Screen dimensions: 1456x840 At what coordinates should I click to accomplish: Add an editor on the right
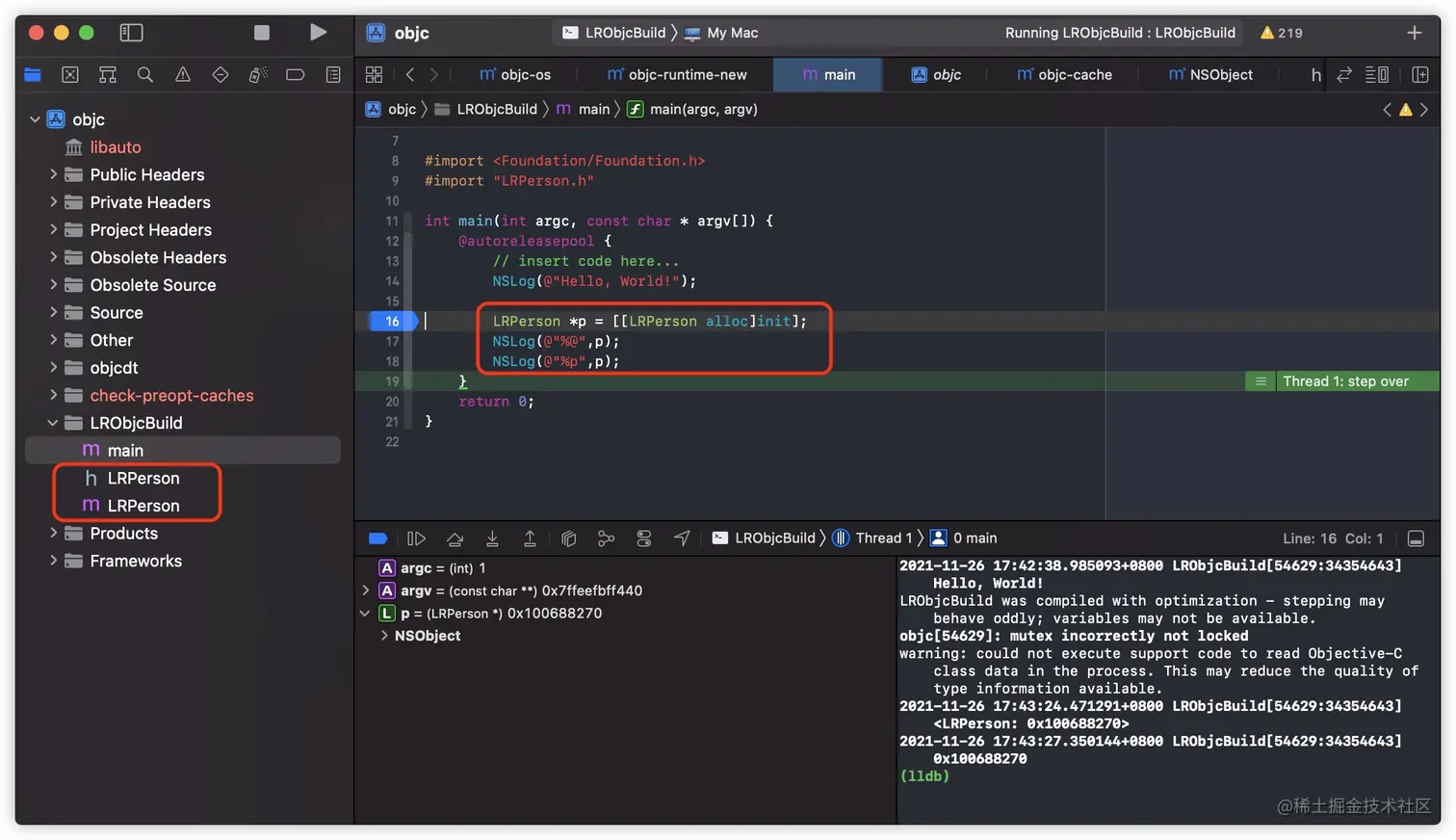point(1420,74)
